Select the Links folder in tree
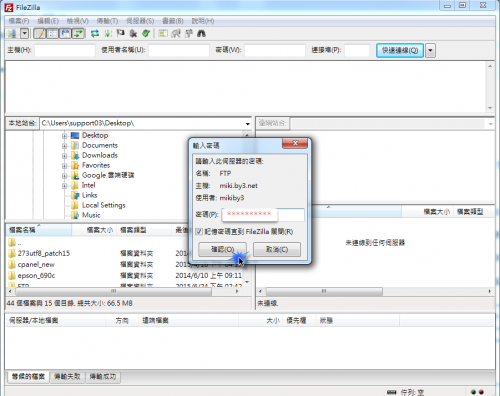 click(89, 195)
